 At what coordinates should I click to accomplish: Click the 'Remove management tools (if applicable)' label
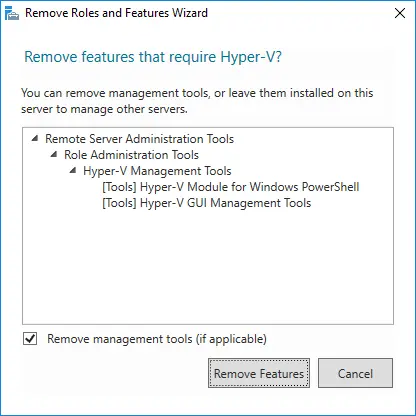coord(157,339)
